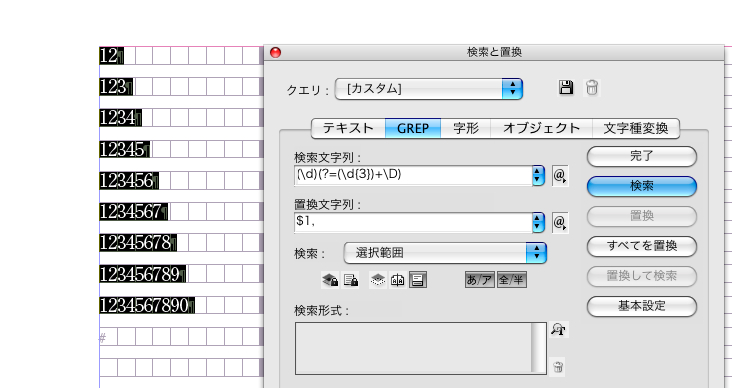Click the blue 検索 button
Viewport: 732px width, 388px height.
click(641, 186)
